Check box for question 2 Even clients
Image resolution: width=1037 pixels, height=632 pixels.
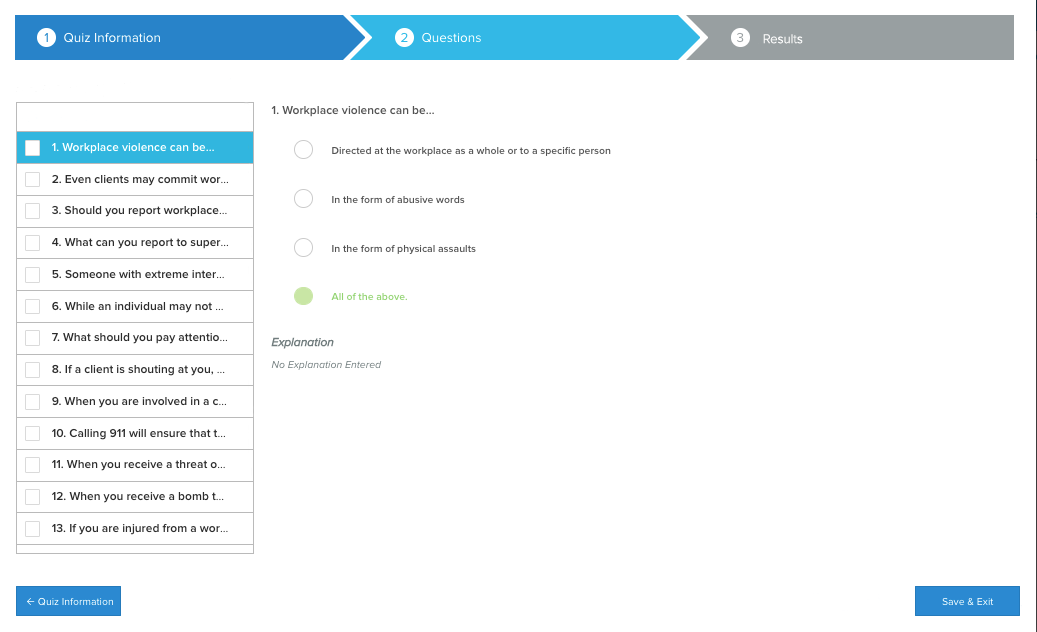tap(32, 179)
